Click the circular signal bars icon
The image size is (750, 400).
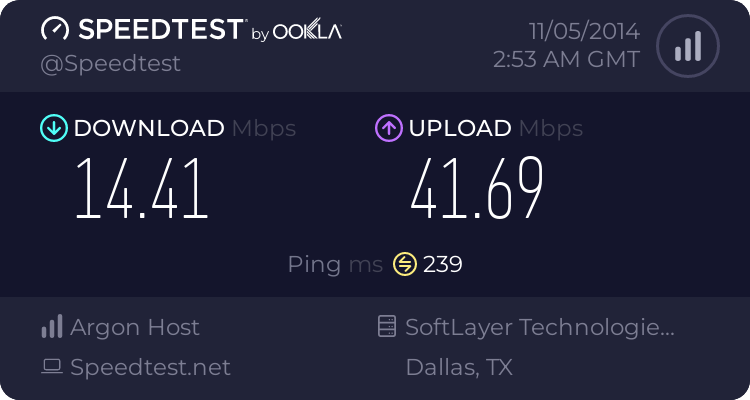pos(686,47)
